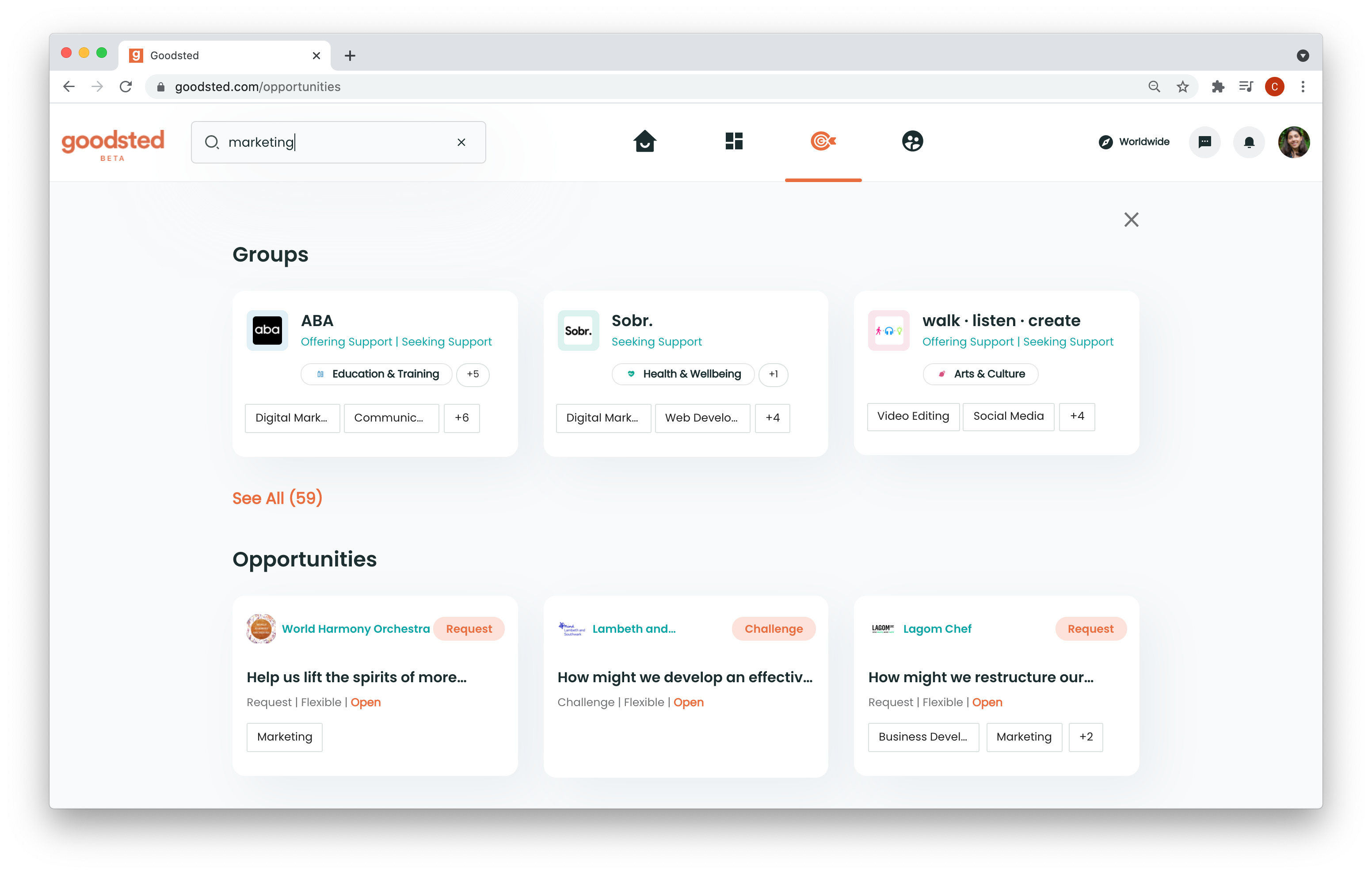The width and height of the screenshot is (1372, 874).
Task: Open notifications bell
Action: (1249, 142)
